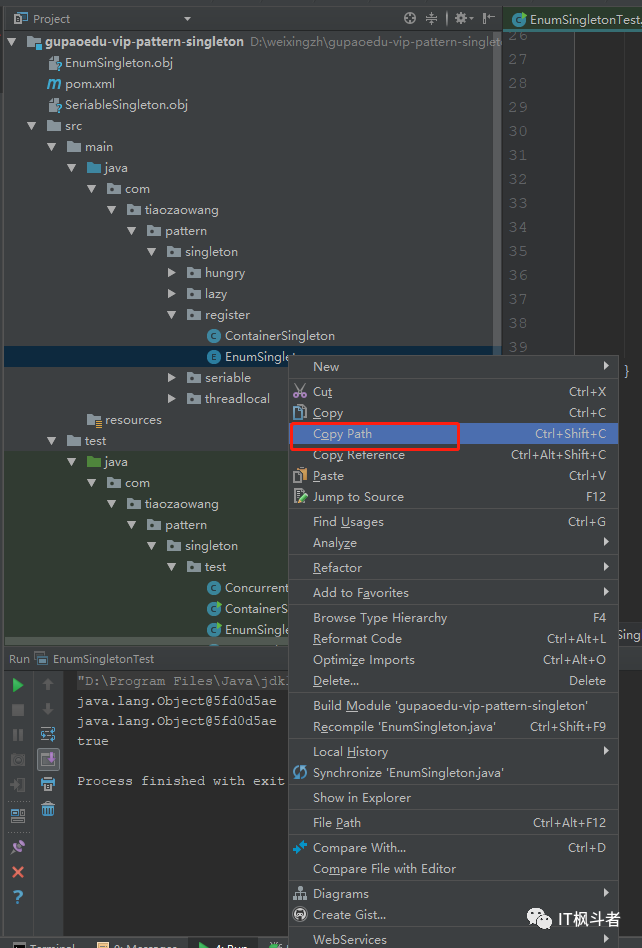This screenshot has height=948, width=642.
Task: Click the Pause output icon
Action: pyautogui.click(x=18, y=735)
